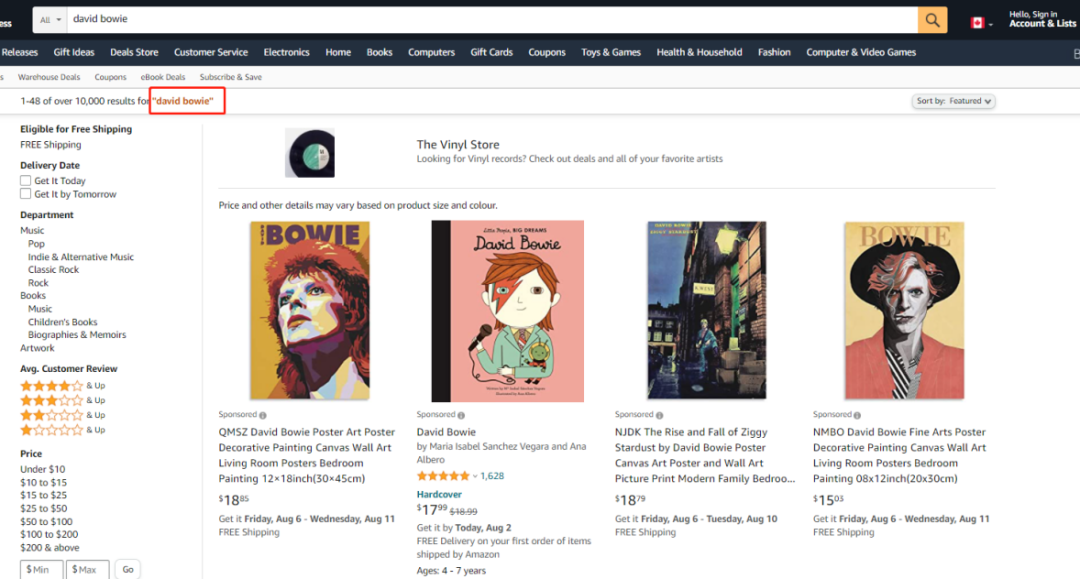Filter by Biographies & Memoirs
Image resolution: width=1080 pixels, height=579 pixels.
76,335
